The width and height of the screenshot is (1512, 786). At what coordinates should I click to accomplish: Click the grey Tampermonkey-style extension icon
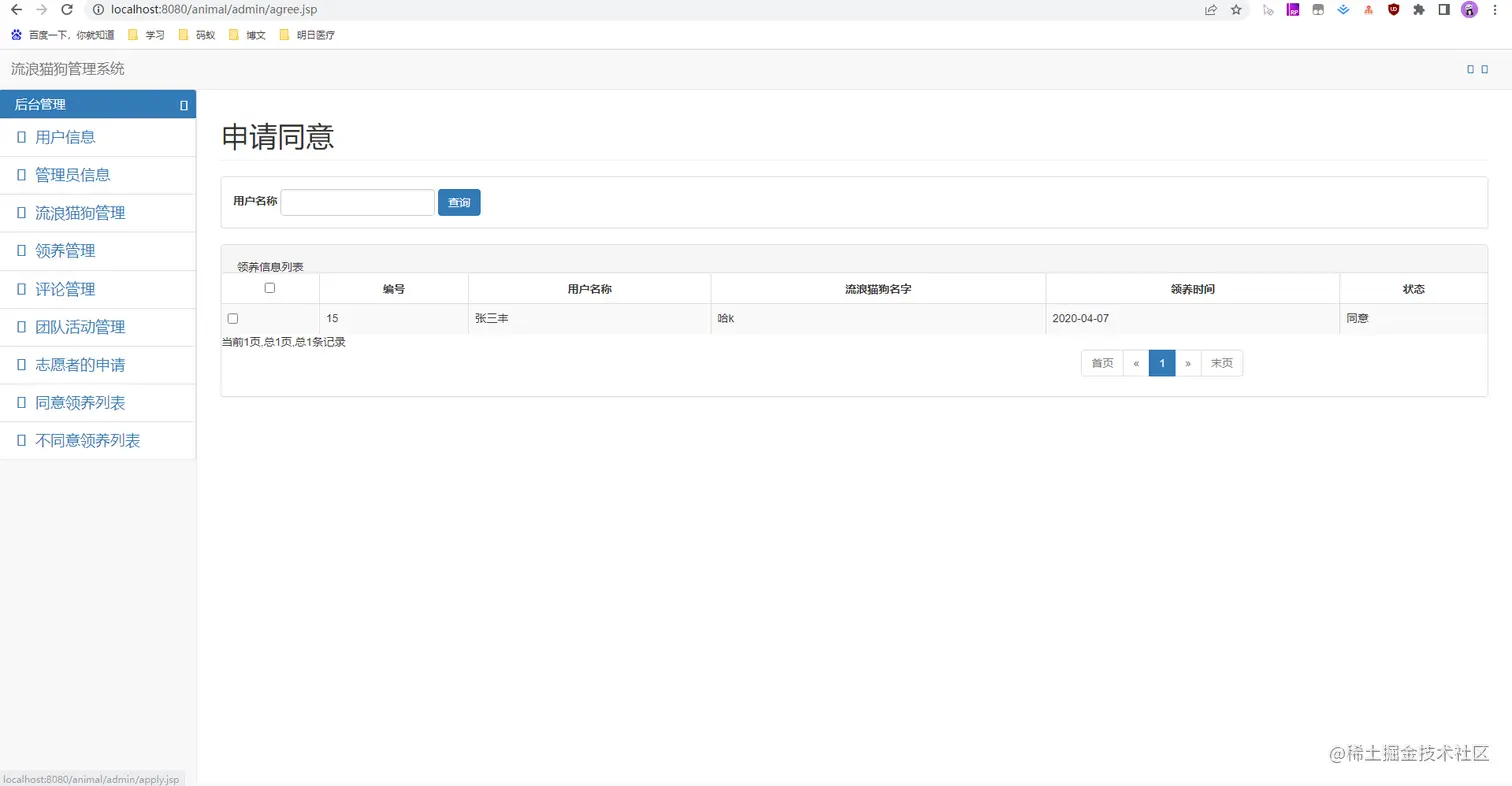point(1318,10)
